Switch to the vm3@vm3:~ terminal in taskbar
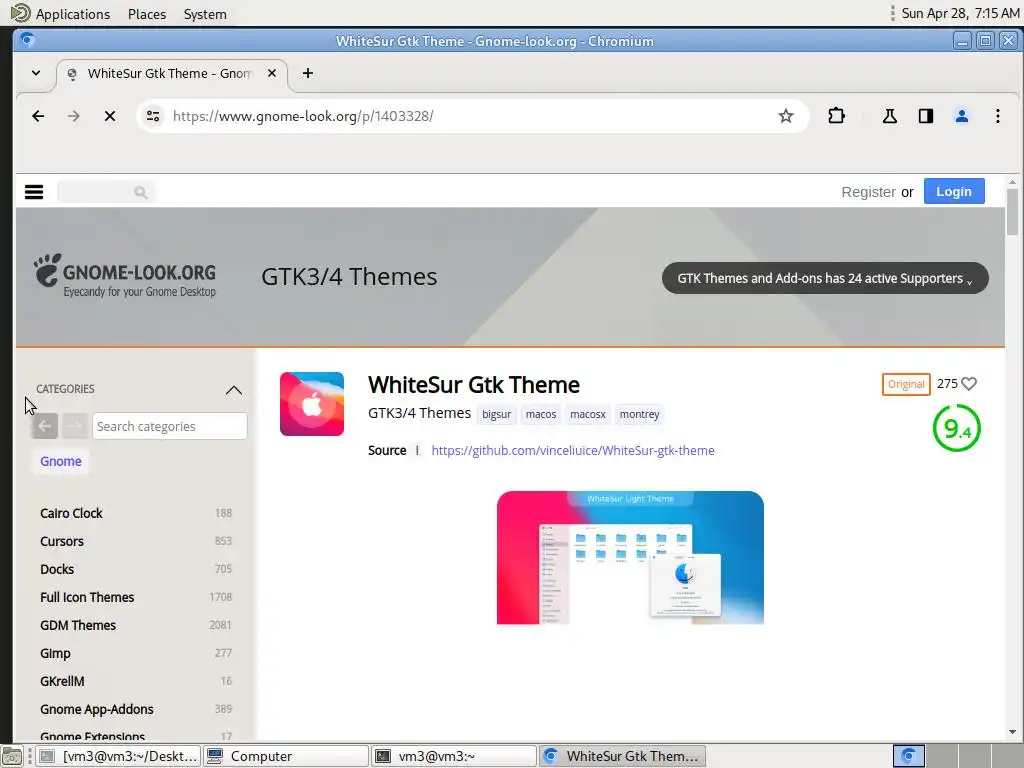This screenshot has width=1024, height=768. tap(454, 756)
